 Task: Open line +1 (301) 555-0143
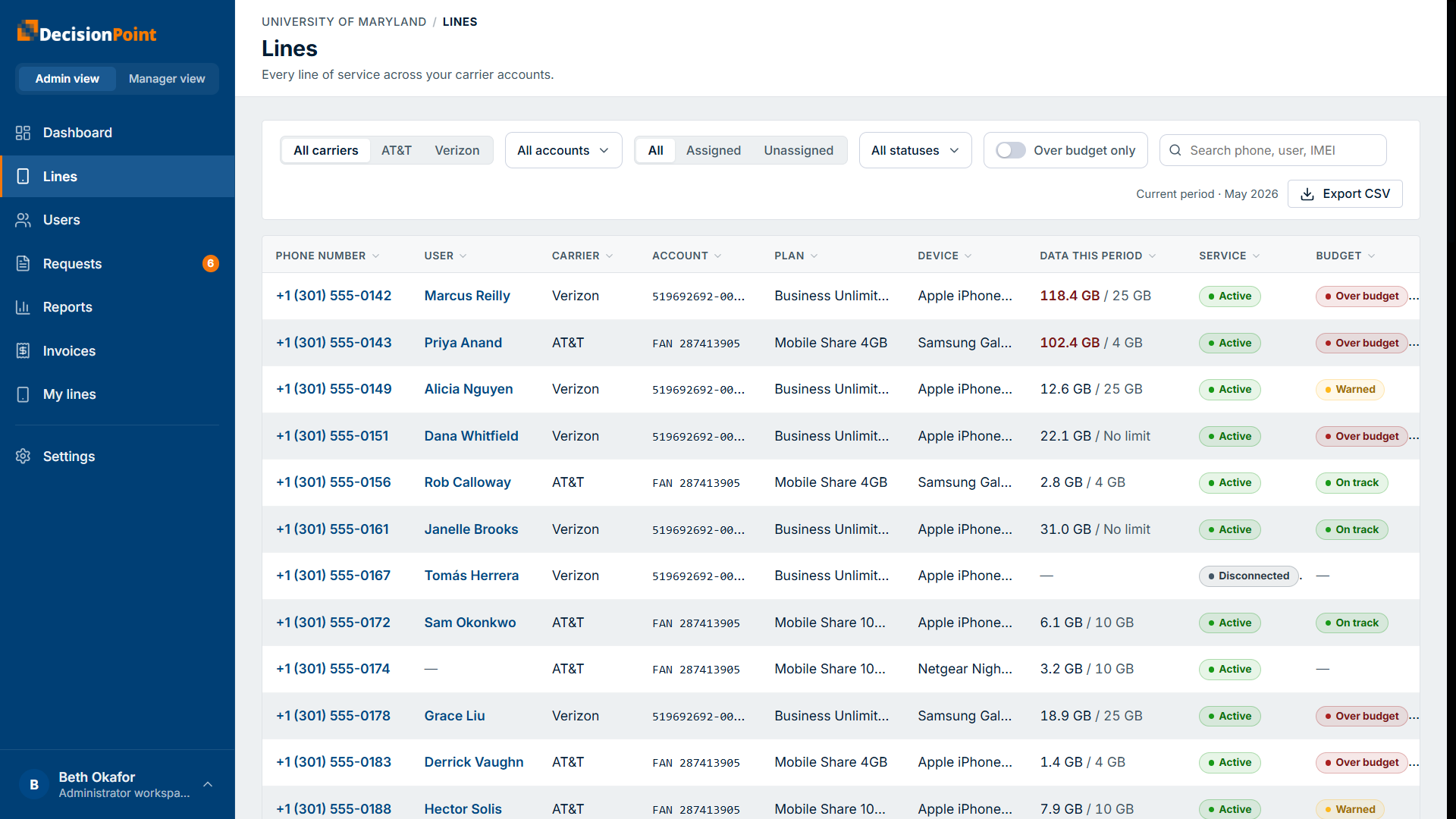(334, 343)
